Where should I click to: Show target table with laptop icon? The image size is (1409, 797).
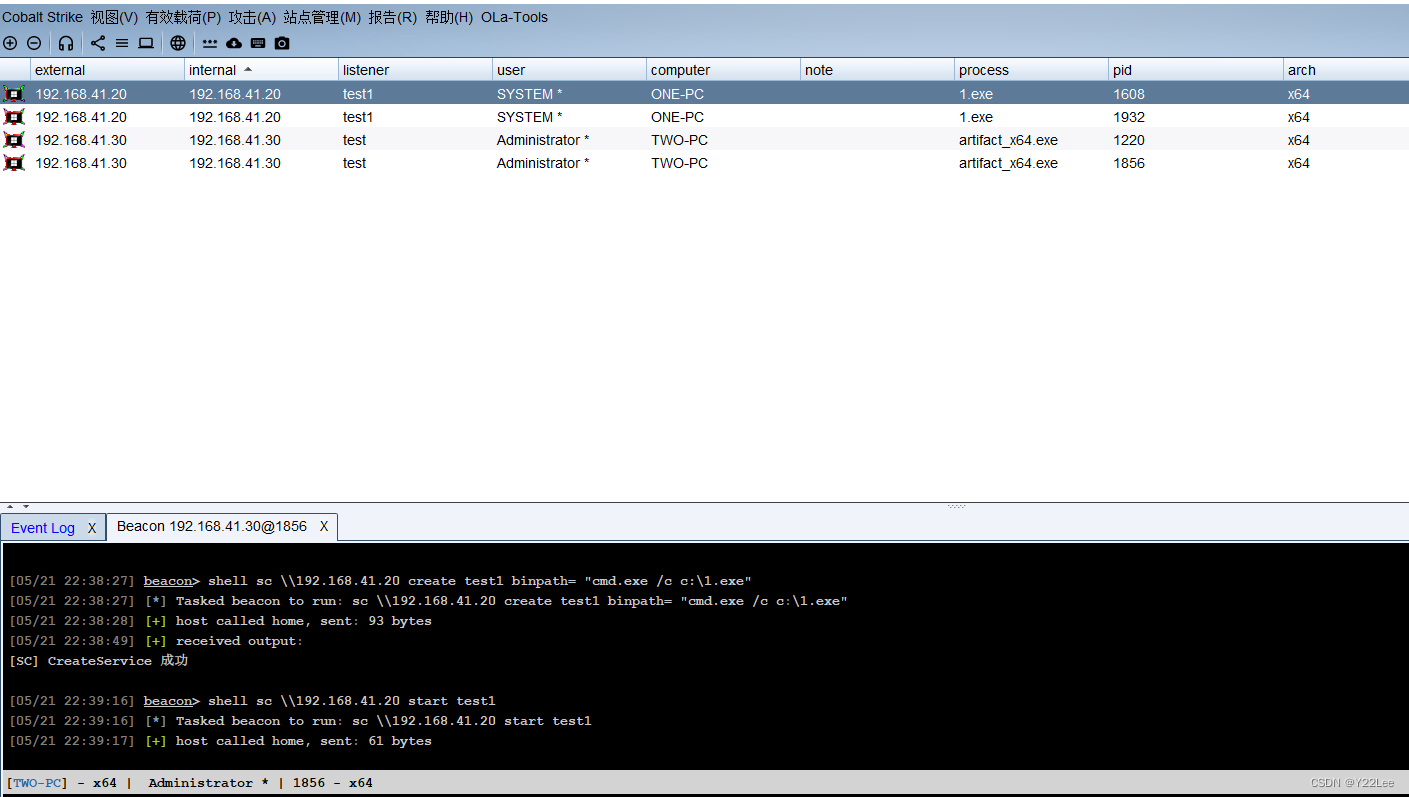(x=146, y=43)
